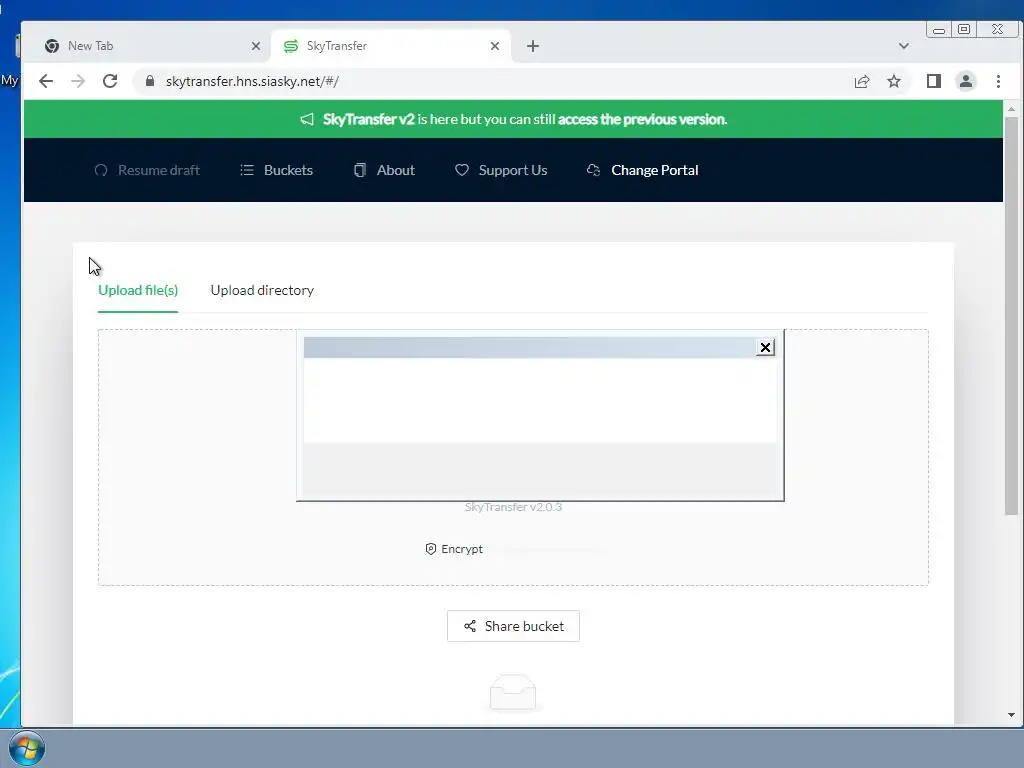Expand the tab search dropdown arrow

(x=904, y=46)
